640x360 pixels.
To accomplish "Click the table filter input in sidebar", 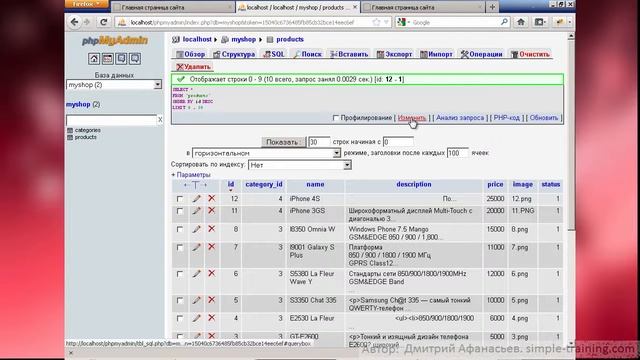I will click(111, 120).
